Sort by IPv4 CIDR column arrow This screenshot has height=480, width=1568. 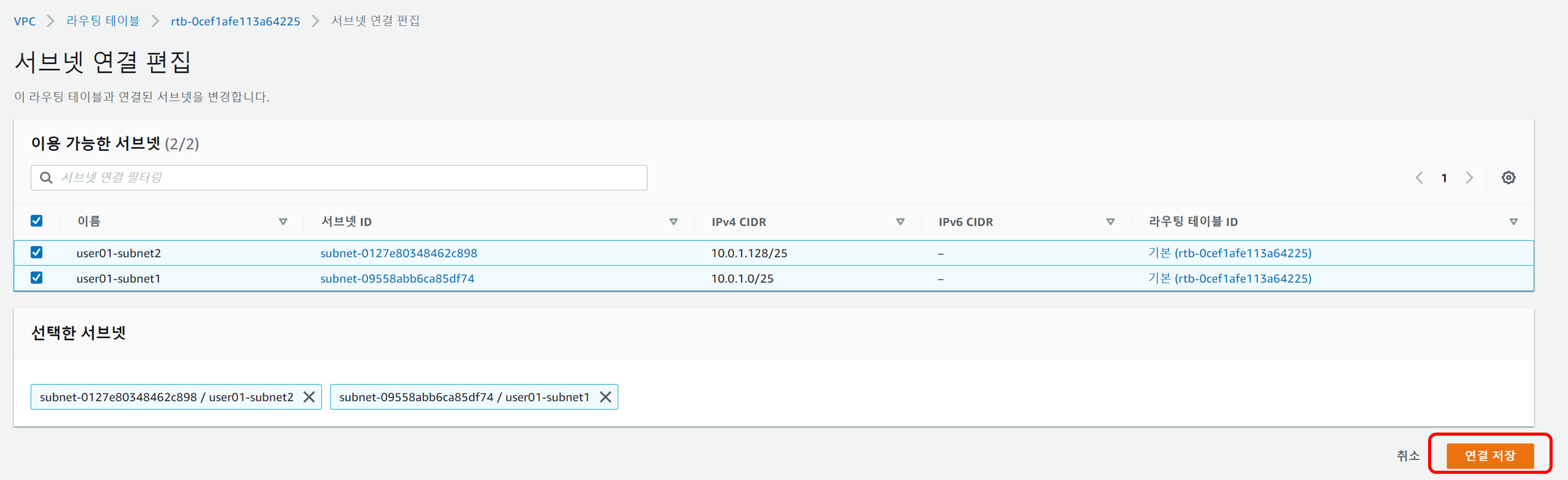point(900,221)
